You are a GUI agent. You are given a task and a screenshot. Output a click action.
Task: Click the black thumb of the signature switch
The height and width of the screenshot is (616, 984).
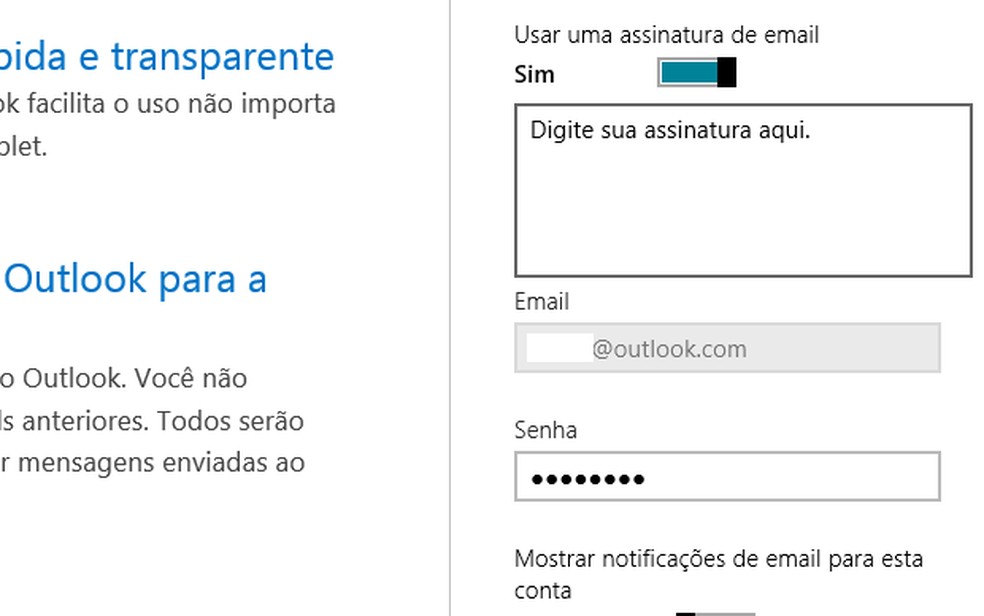(x=727, y=73)
